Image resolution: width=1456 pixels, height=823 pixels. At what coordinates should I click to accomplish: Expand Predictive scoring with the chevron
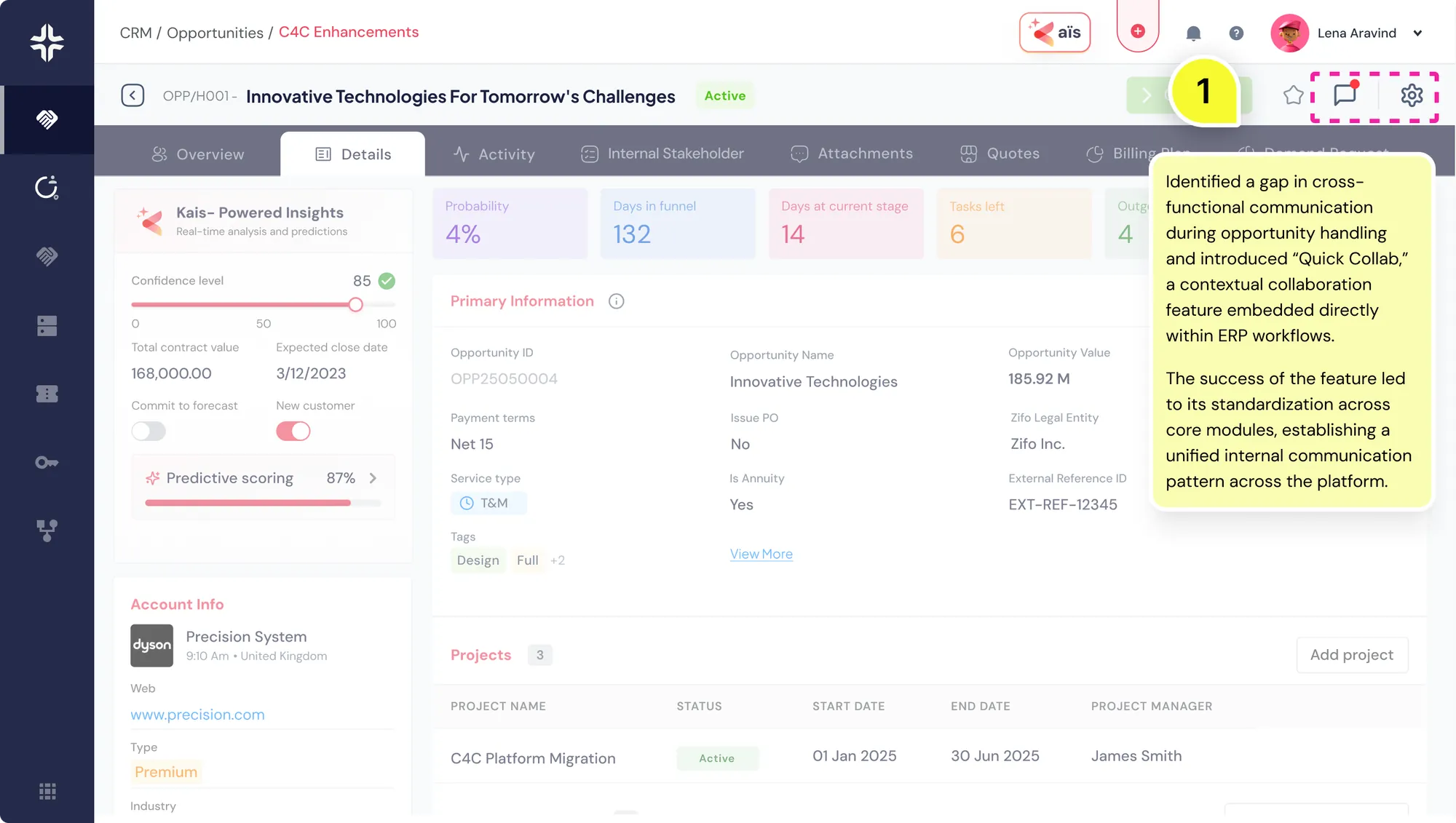tap(373, 478)
